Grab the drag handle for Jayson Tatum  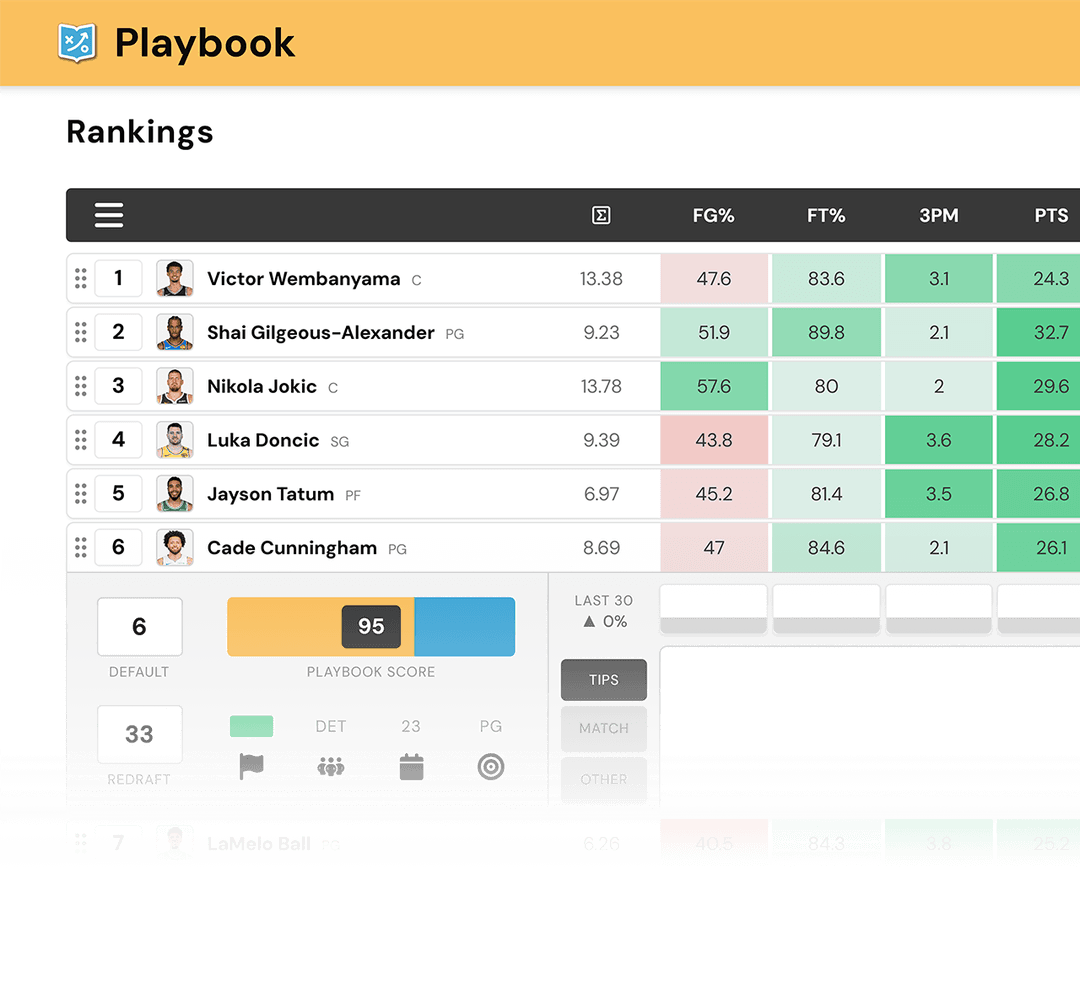[81, 493]
